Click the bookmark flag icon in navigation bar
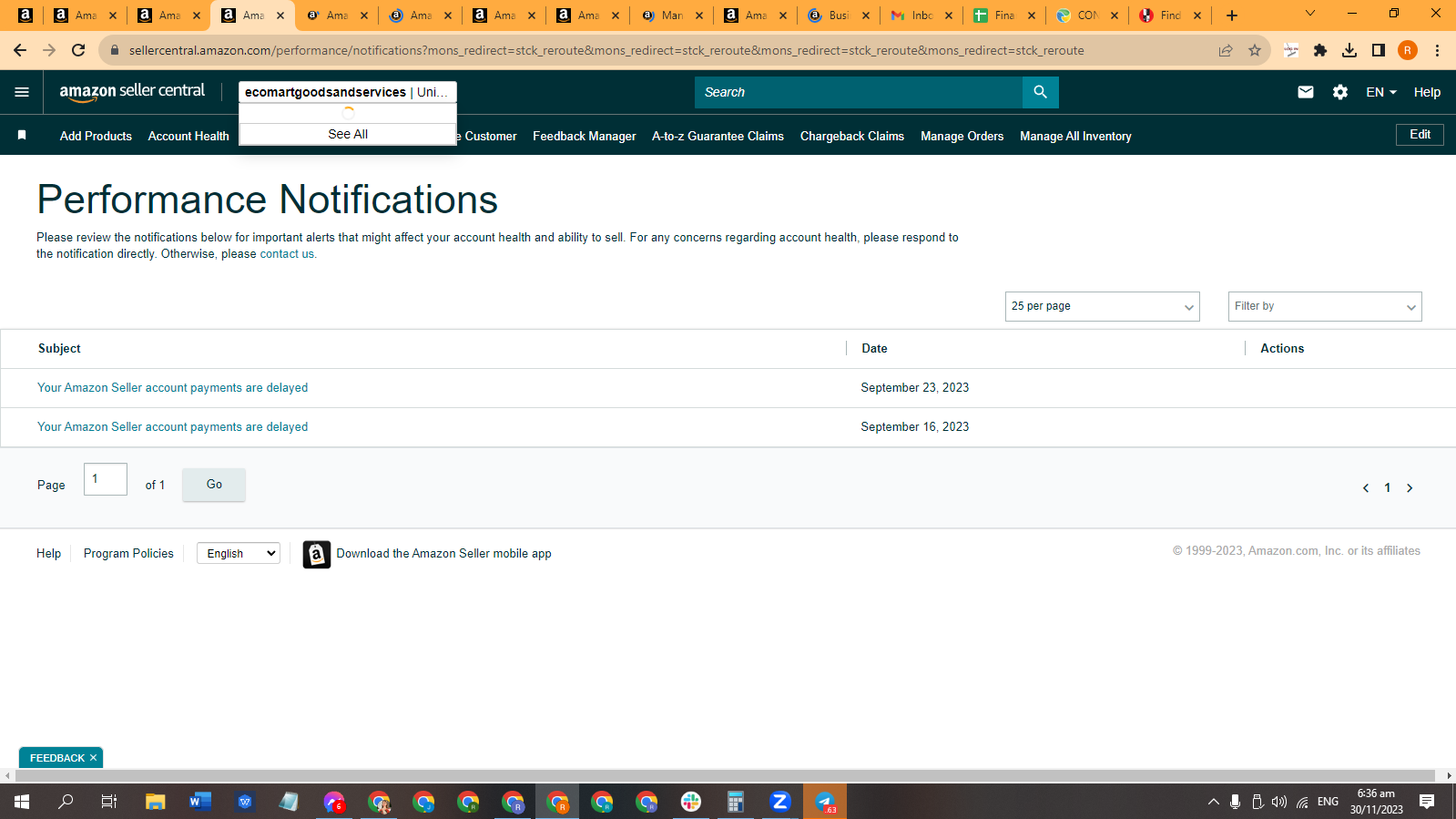This screenshot has width=1456, height=819. pyautogui.click(x=22, y=135)
